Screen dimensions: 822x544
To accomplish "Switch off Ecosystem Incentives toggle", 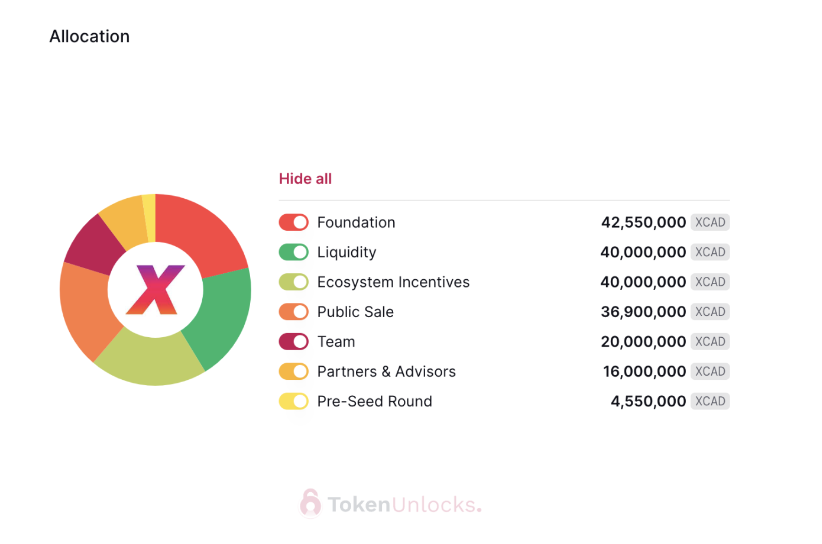I will [294, 282].
